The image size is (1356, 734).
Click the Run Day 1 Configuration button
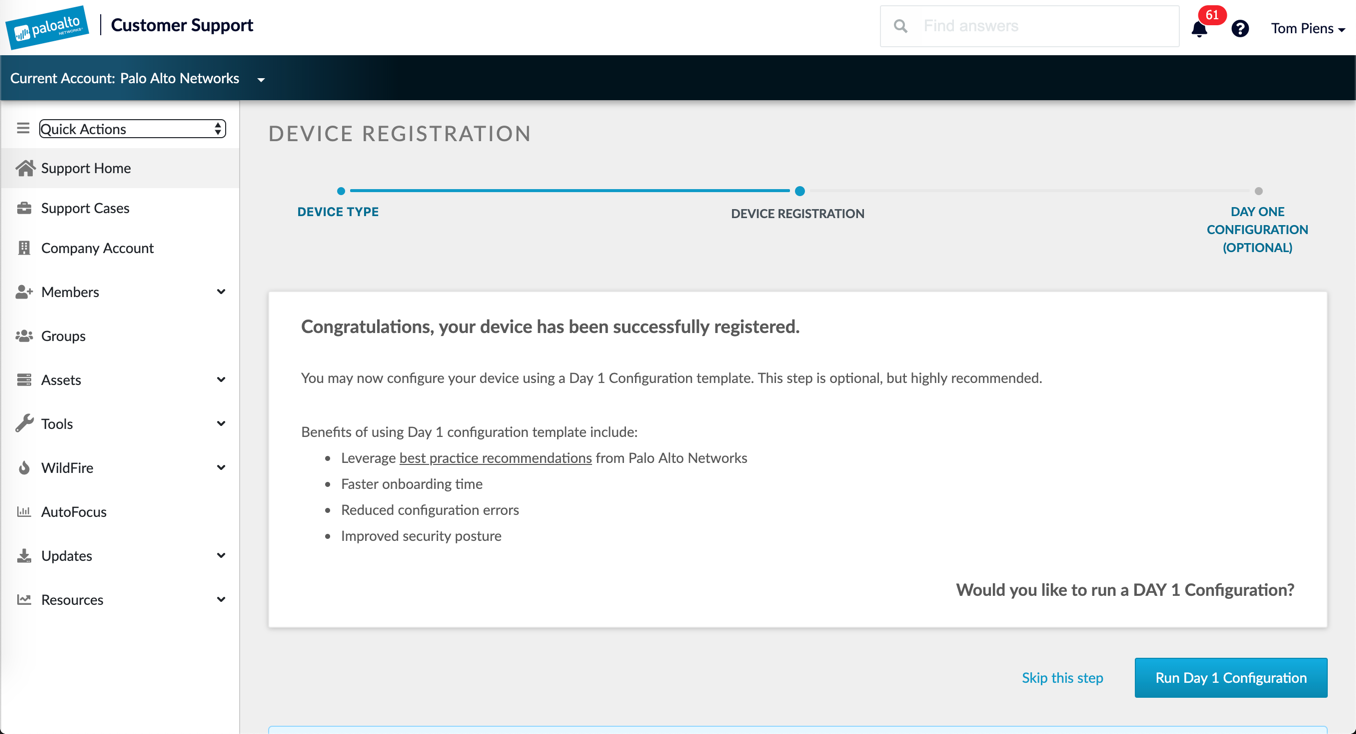(1230, 678)
